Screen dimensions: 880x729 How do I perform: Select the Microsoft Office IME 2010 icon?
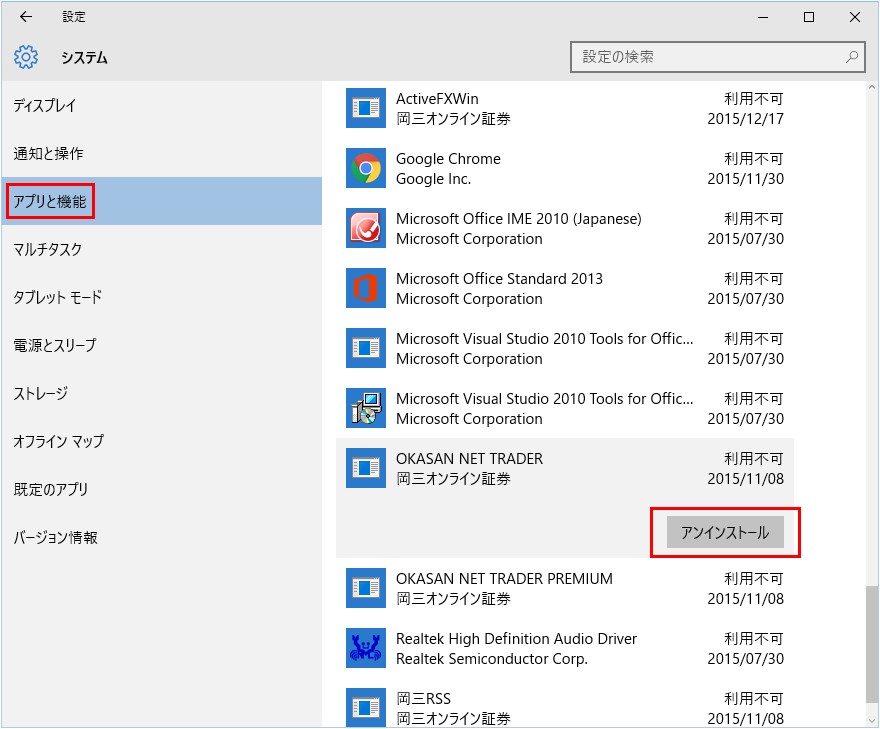[x=366, y=228]
